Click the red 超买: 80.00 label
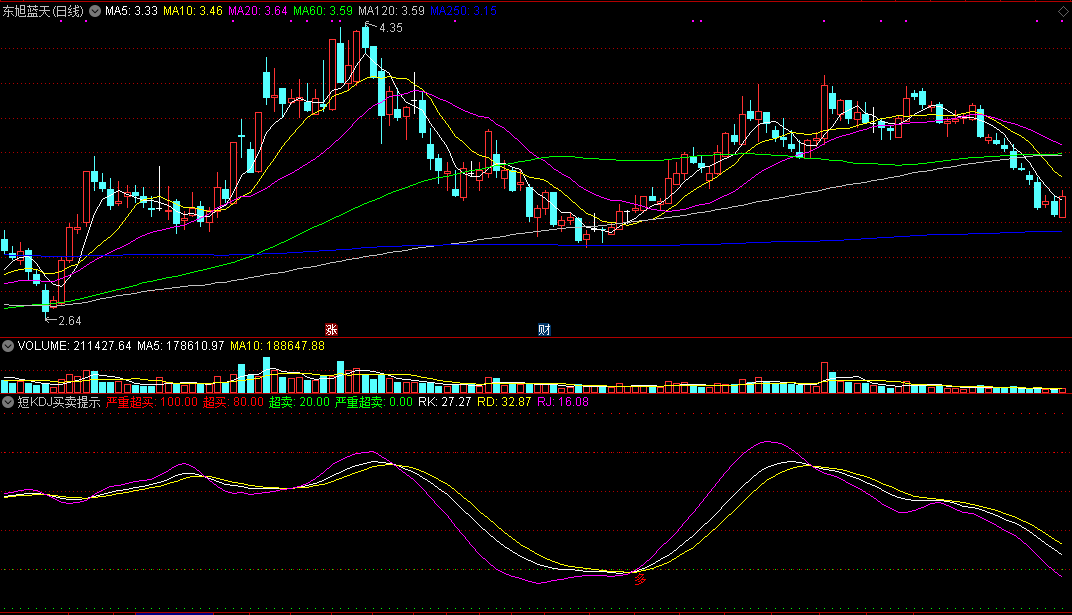The image size is (1072, 615). click(x=233, y=402)
